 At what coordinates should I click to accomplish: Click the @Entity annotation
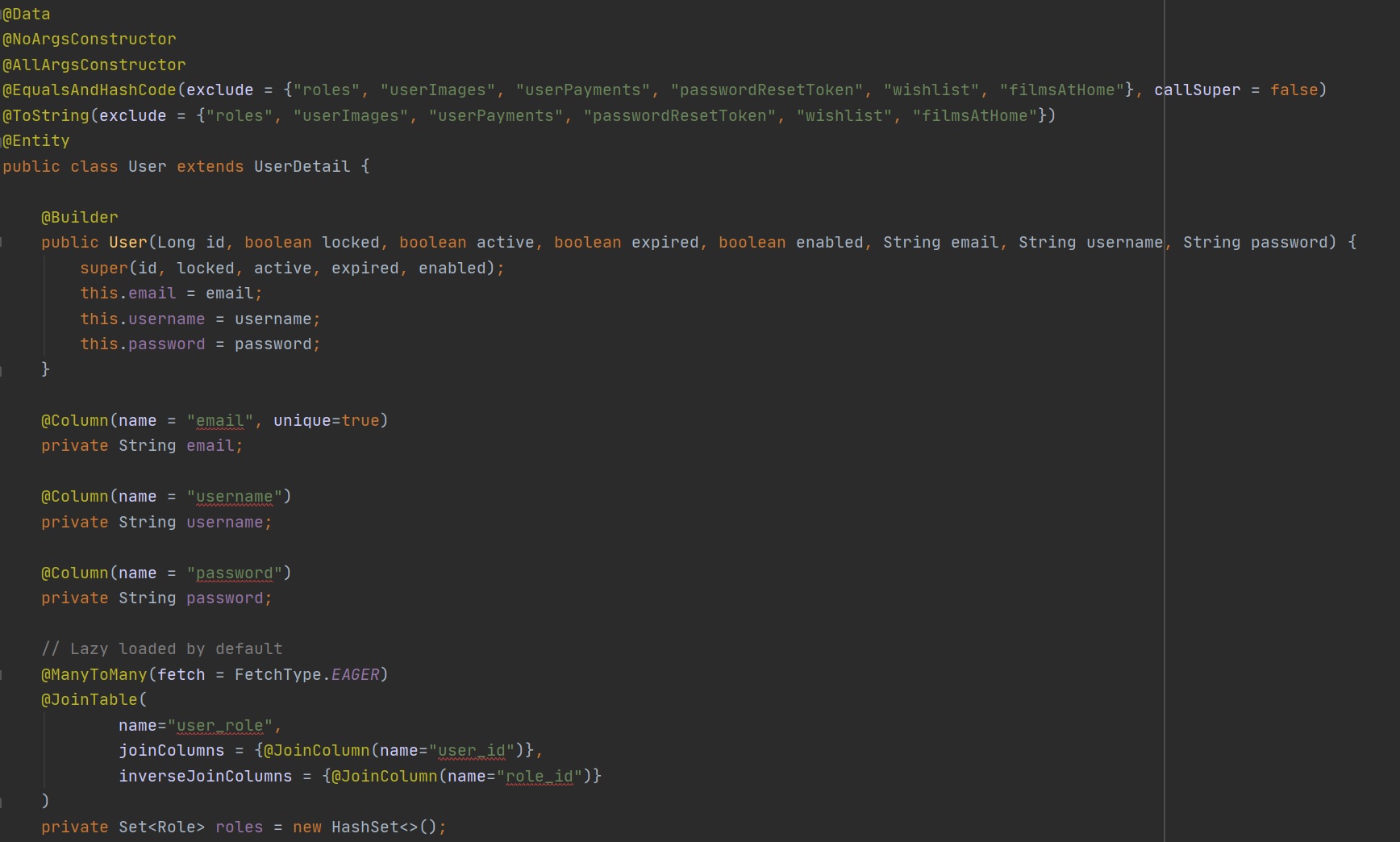[x=35, y=141]
